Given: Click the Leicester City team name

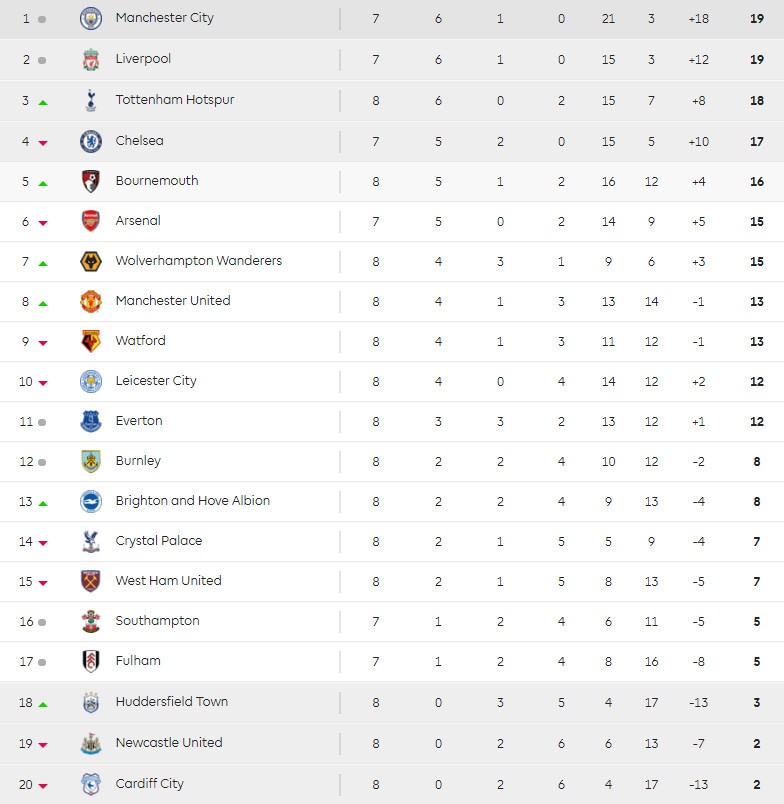Looking at the screenshot, I should [x=156, y=381].
